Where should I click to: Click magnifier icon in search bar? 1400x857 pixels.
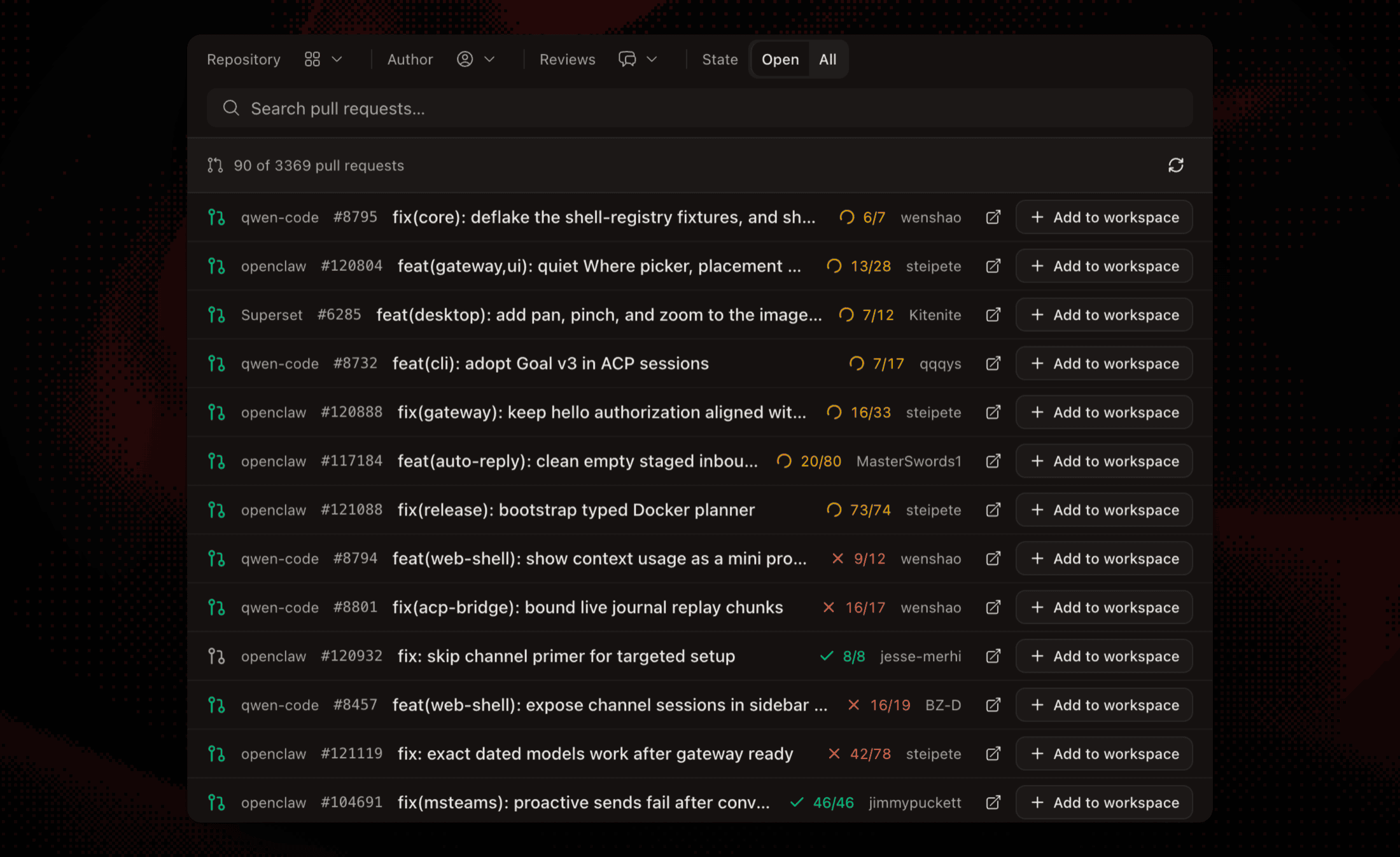(231, 108)
